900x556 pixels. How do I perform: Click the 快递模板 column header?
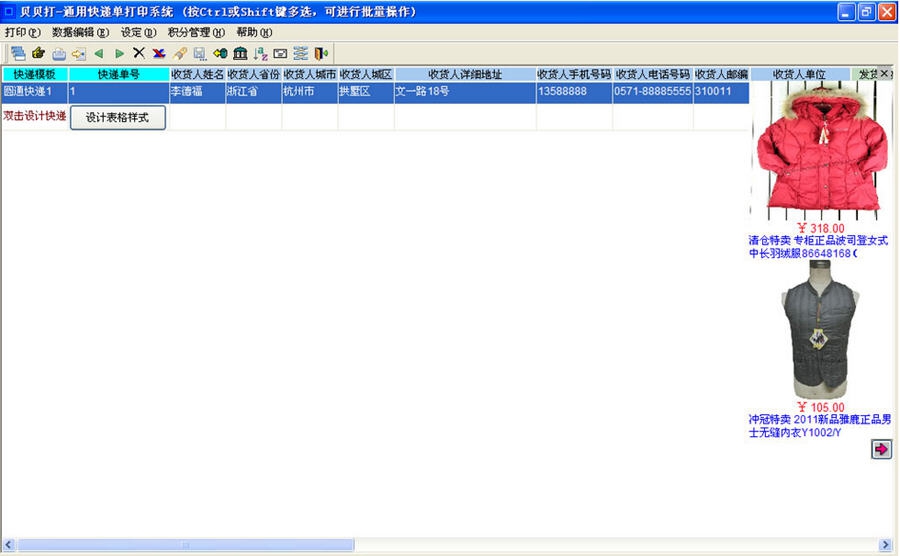point(34,74)
